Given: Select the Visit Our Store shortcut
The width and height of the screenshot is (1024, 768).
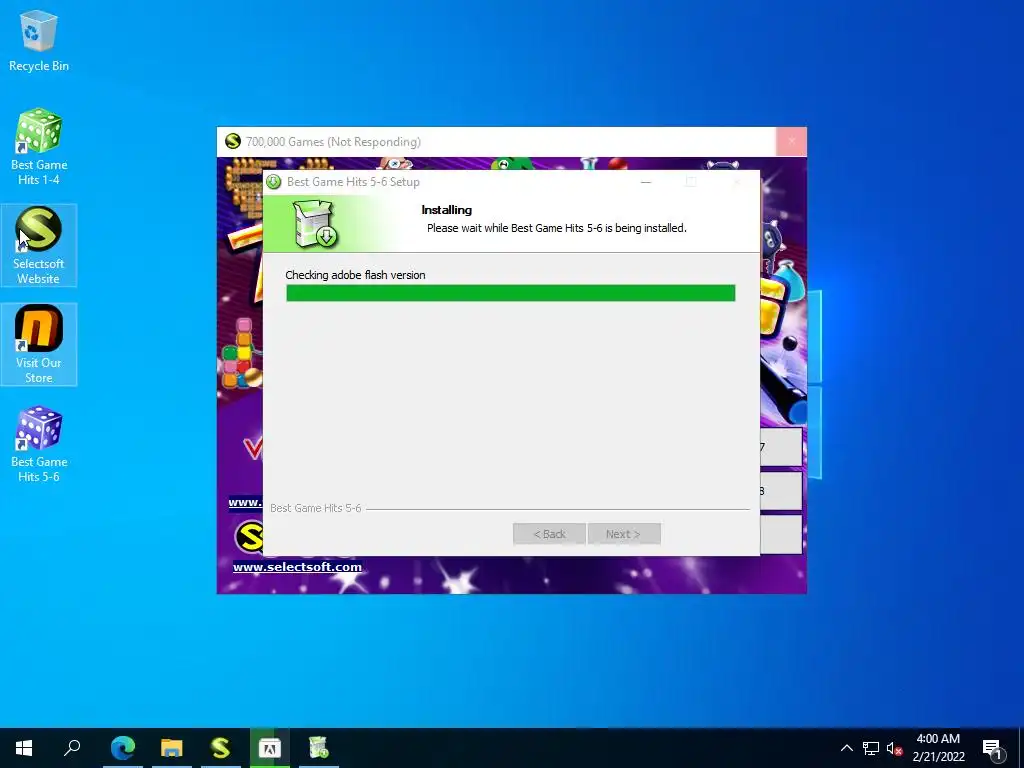Looking at the screenshot, I should (39, 344).
